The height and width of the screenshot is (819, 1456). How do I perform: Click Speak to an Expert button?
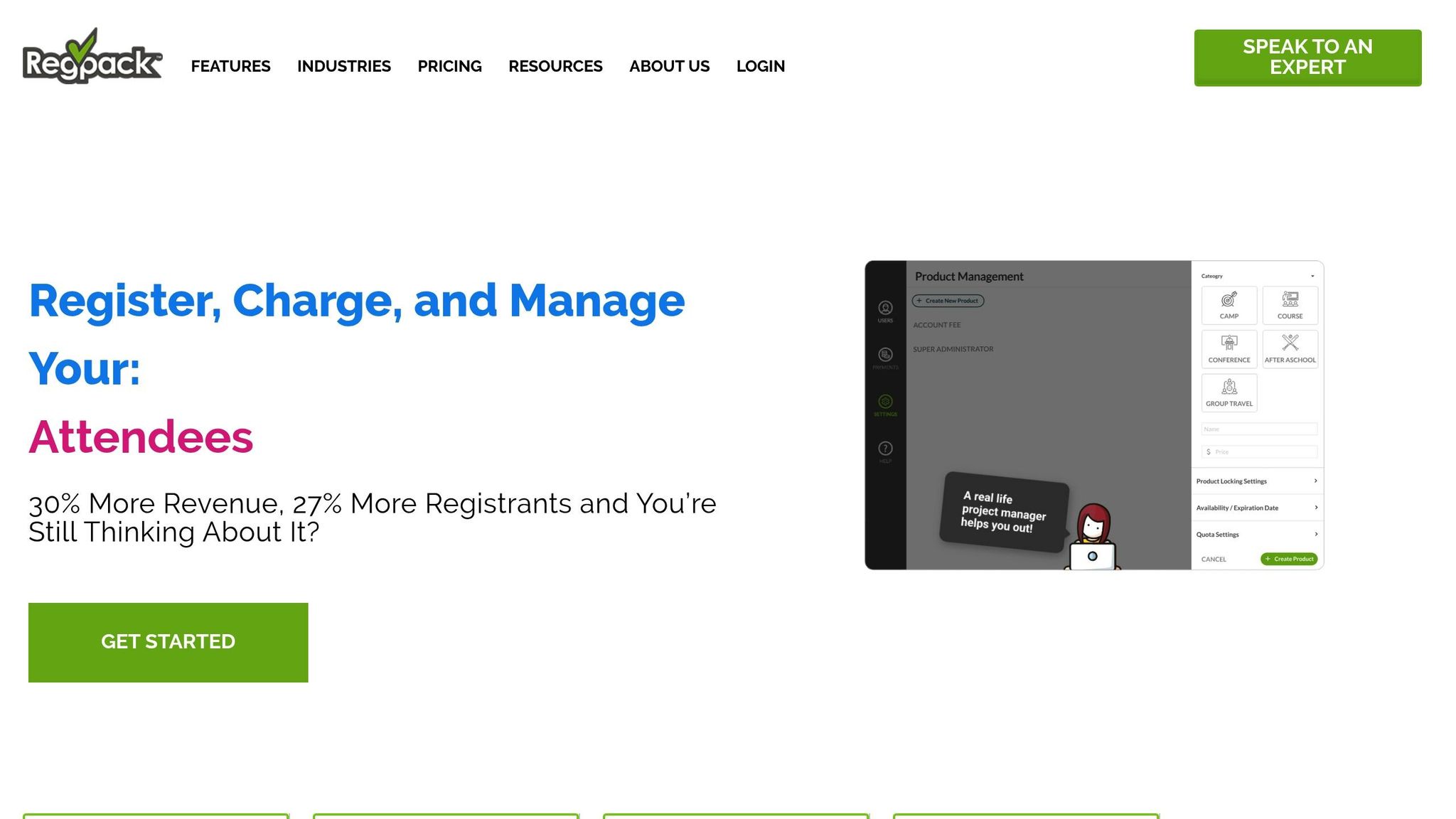(1307, 58)
